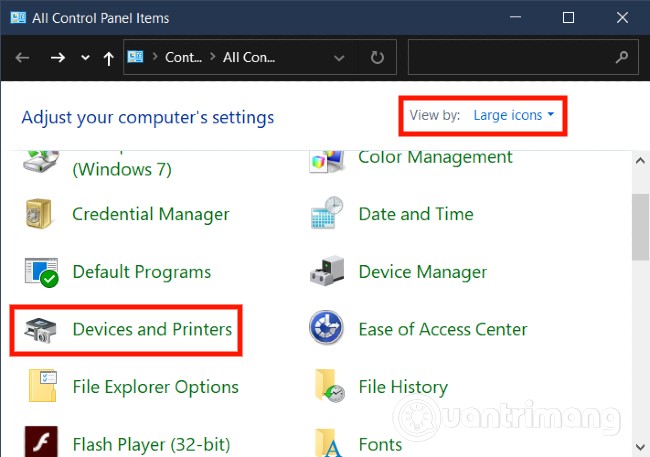This screenshot has height=457, width=650.
Task: Expand chevron before All Con... breadcrumb
Action: point(213,56)
